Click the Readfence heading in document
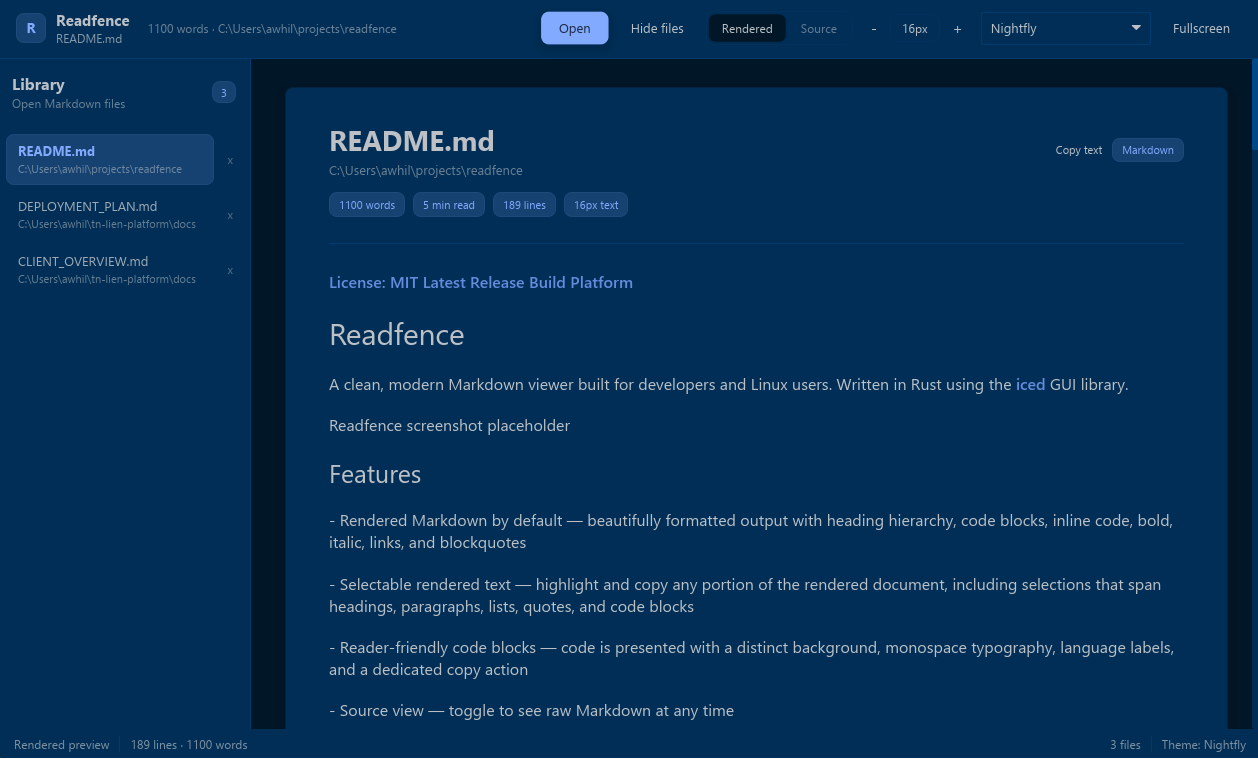This screenshot has height=759, width=1258. [397, 335]
